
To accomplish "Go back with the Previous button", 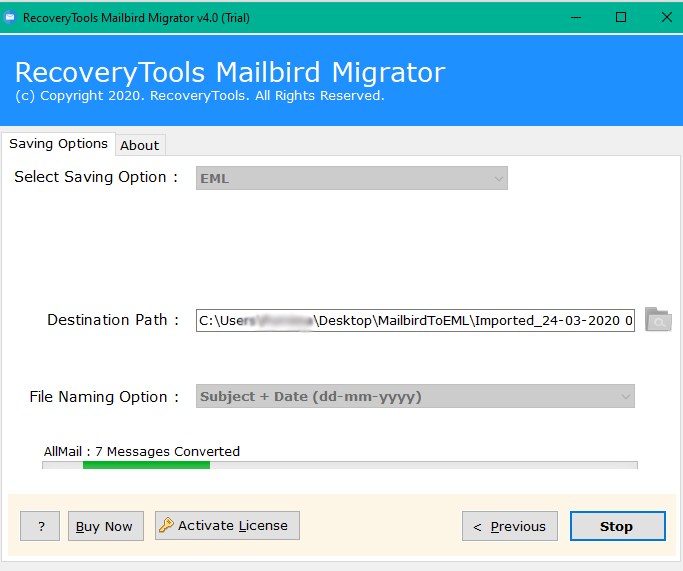I will [510, 526].
